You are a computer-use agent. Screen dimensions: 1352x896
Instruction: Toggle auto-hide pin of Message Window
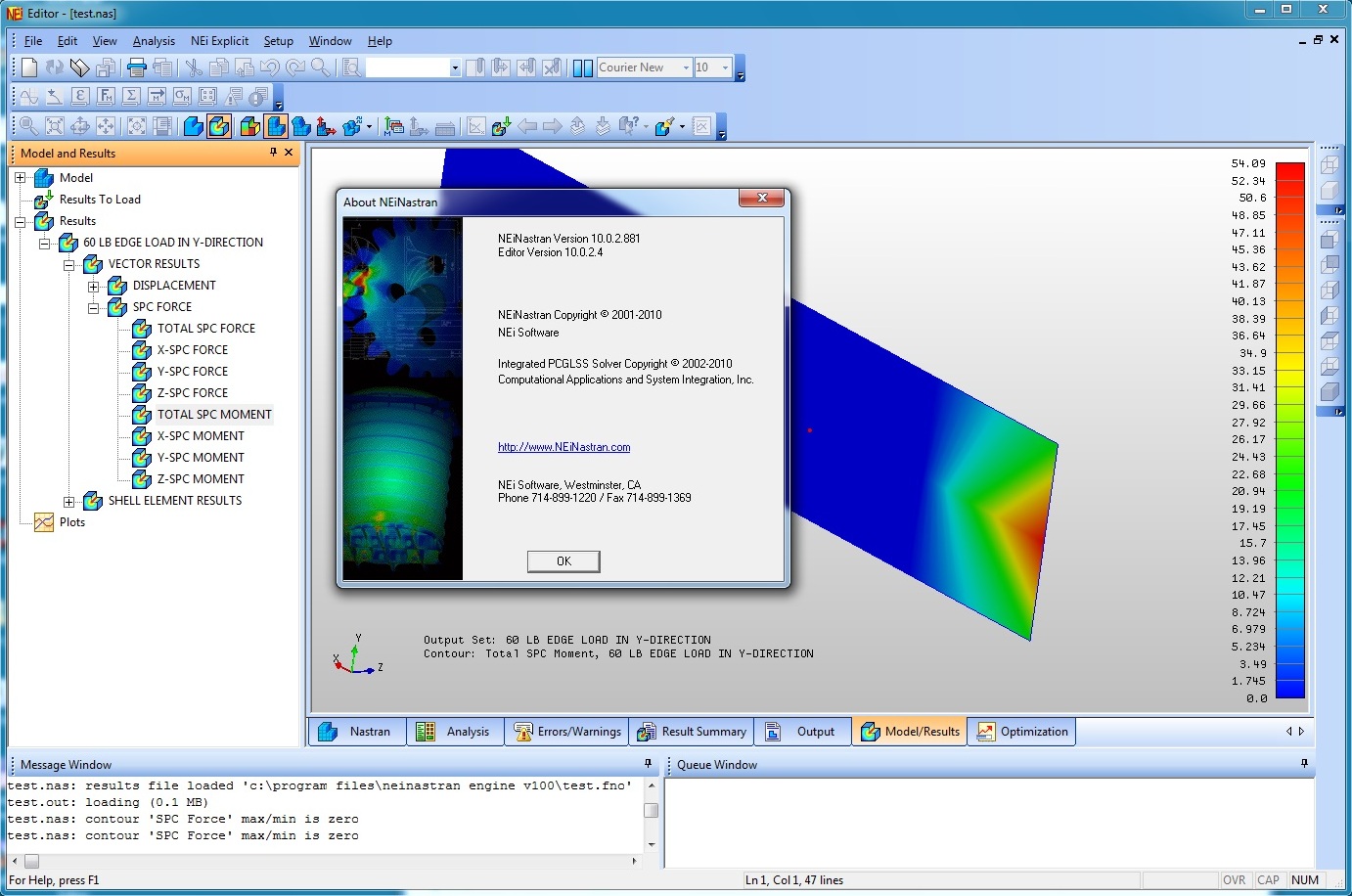point(648,764)
